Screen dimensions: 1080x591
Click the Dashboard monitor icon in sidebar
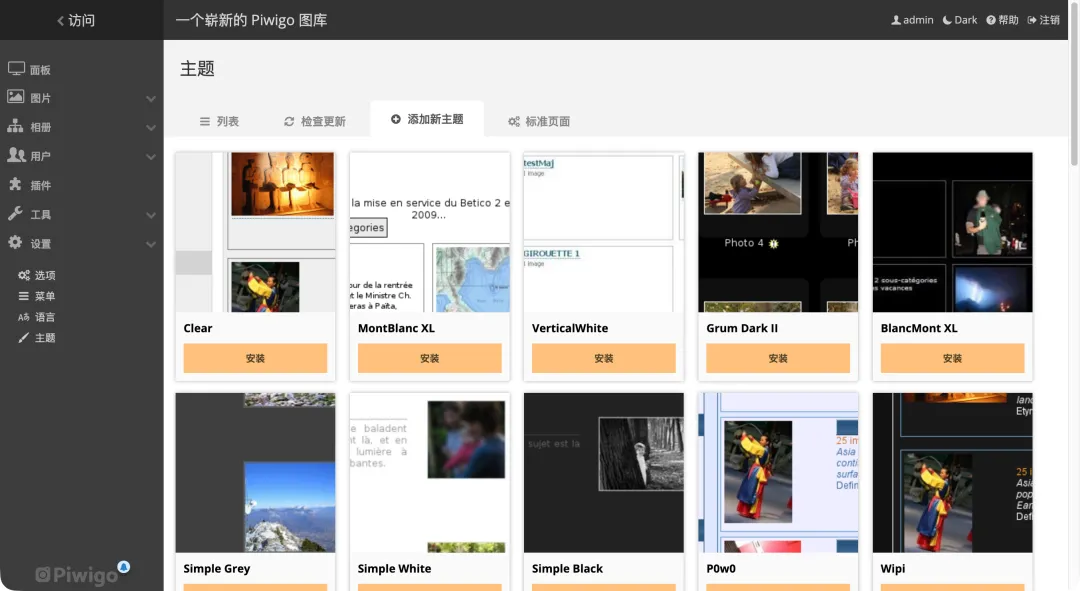pos(16,69)
